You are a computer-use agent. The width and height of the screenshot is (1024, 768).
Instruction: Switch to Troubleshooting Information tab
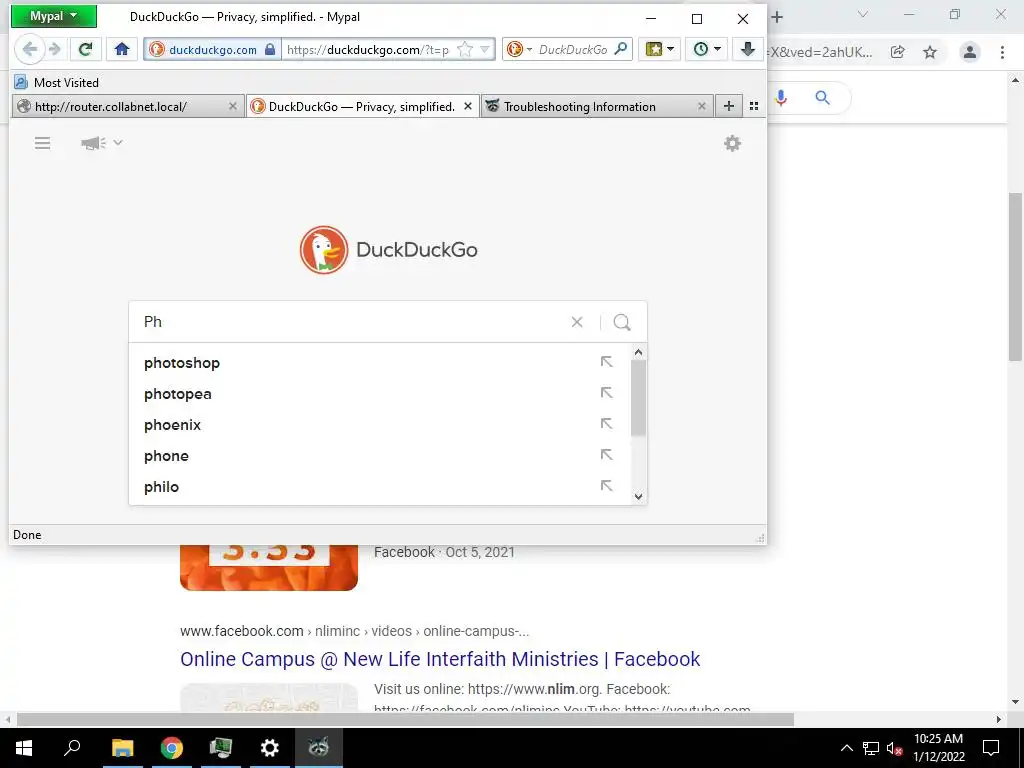tap(588, 106)
